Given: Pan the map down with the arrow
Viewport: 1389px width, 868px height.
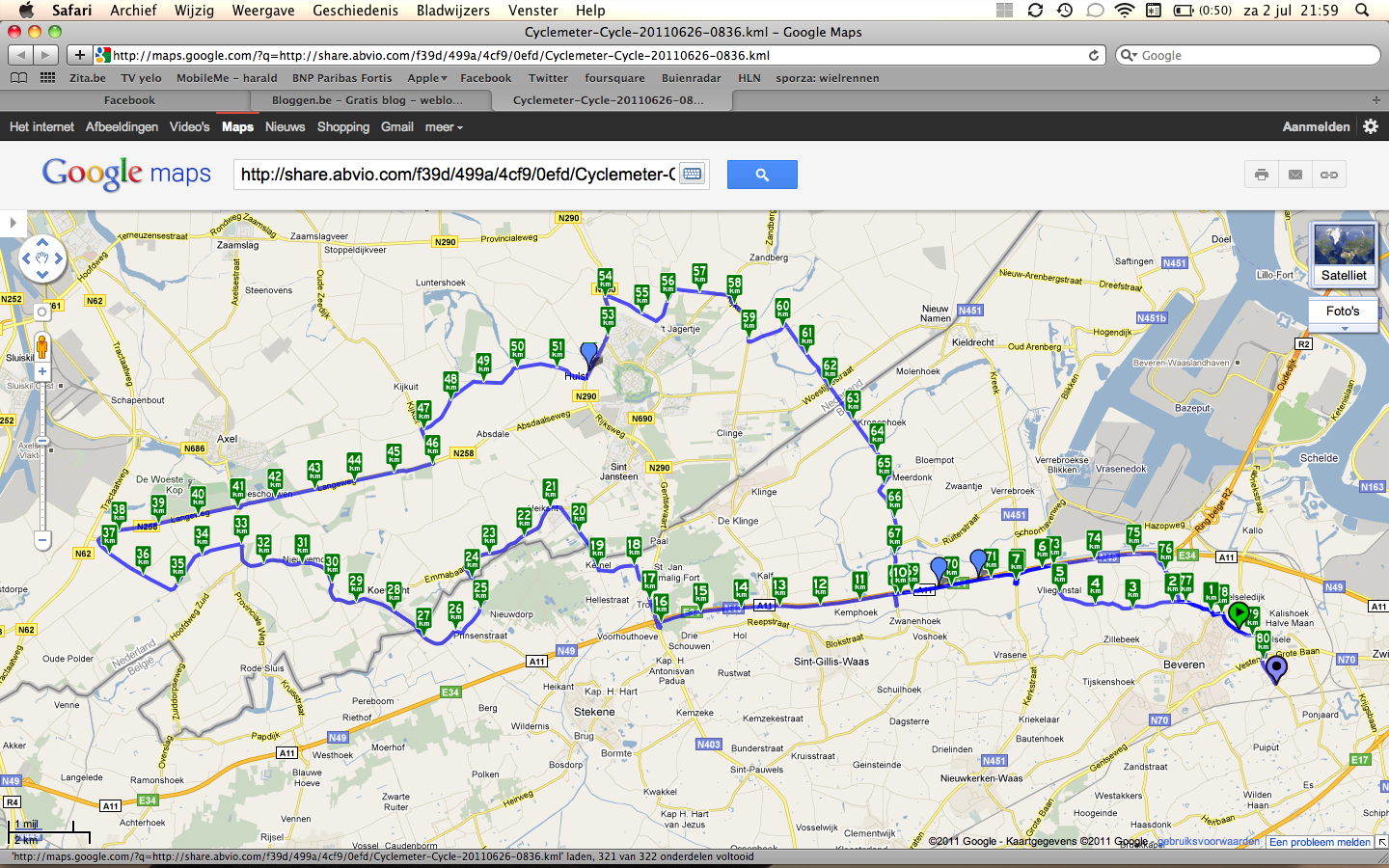Looking at the screenshot, I should 41,275.
